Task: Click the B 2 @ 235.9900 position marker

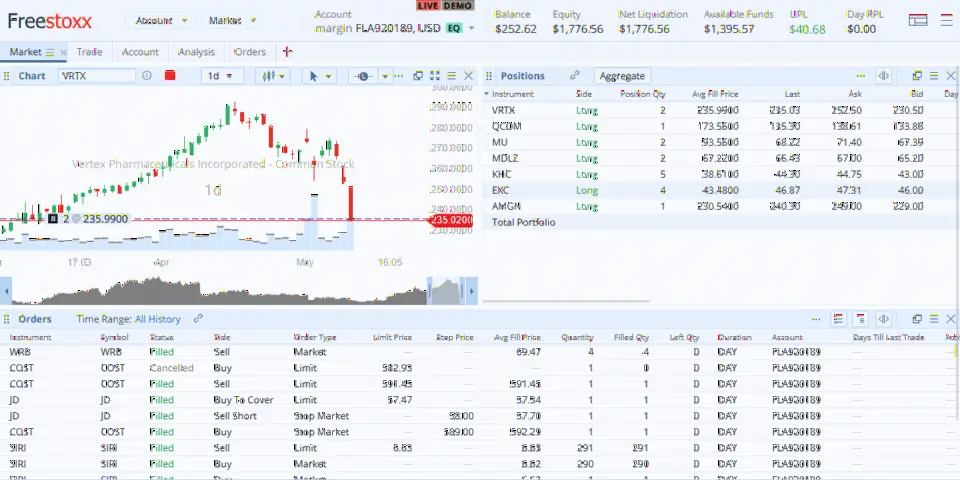Action: pos(89,219)
